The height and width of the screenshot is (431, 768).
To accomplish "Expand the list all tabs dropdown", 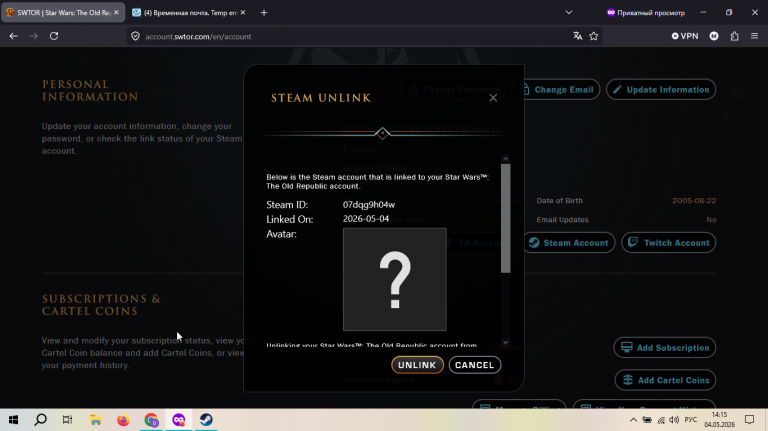I will point(569,13).
